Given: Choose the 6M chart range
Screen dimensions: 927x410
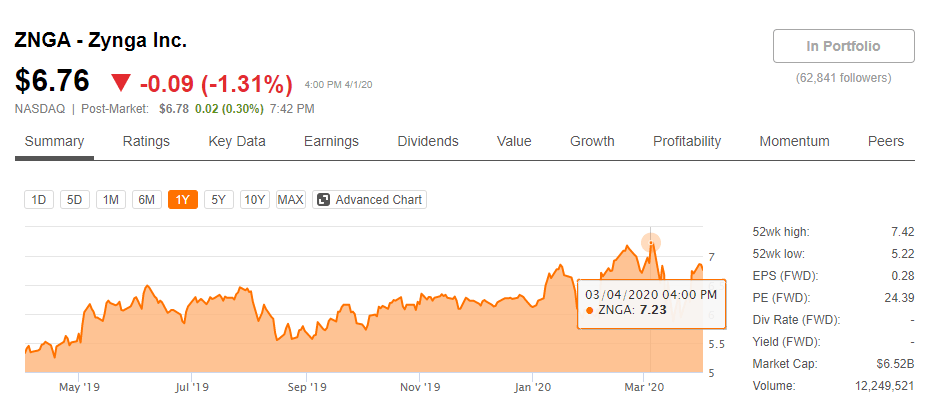Looking at the screenshot, I should coord(147,200).
